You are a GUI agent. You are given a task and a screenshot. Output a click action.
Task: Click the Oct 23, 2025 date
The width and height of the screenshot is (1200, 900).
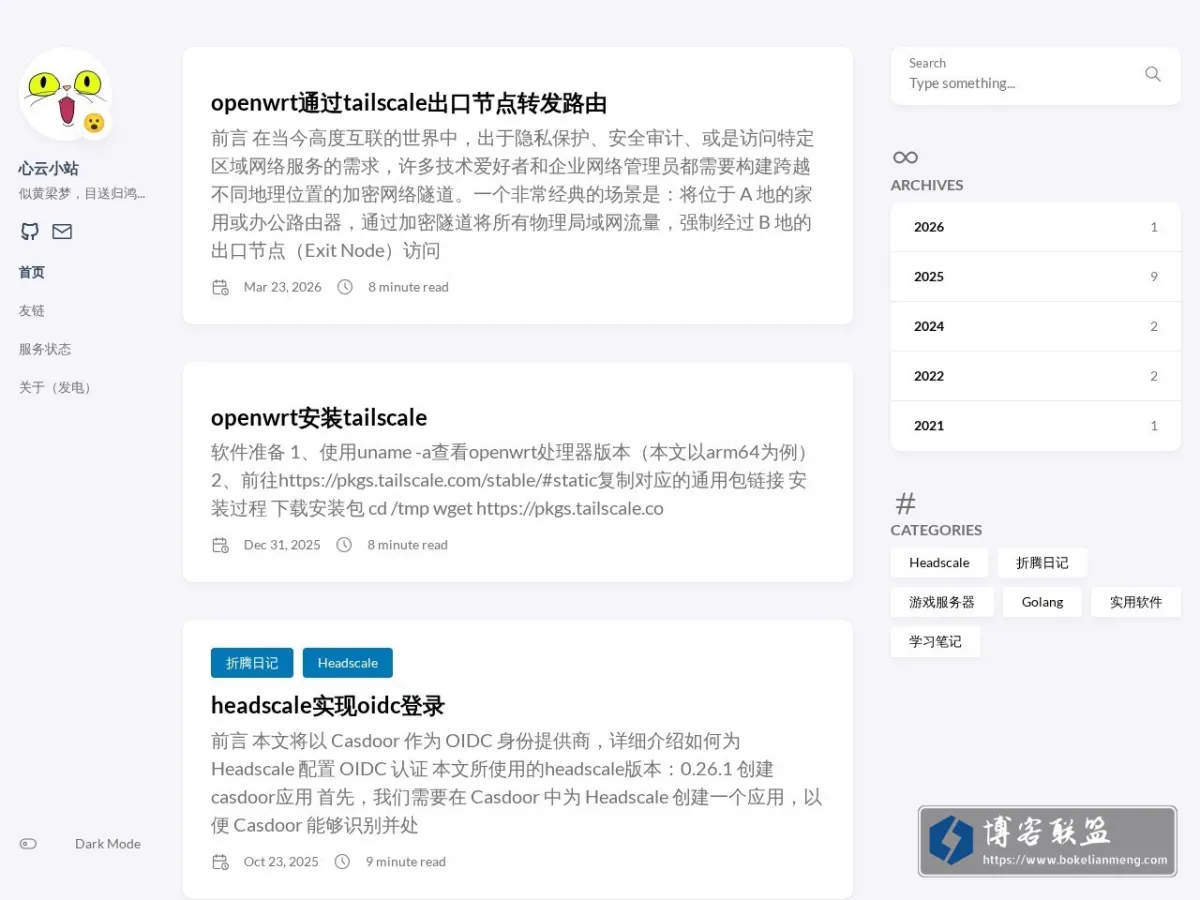click(x=281, y=862)
